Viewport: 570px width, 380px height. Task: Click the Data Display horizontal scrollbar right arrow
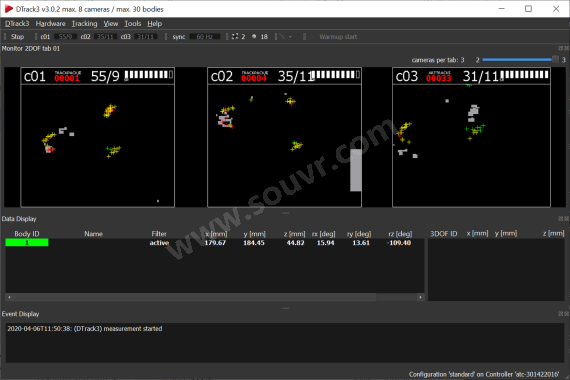click(x=420, y=297)
